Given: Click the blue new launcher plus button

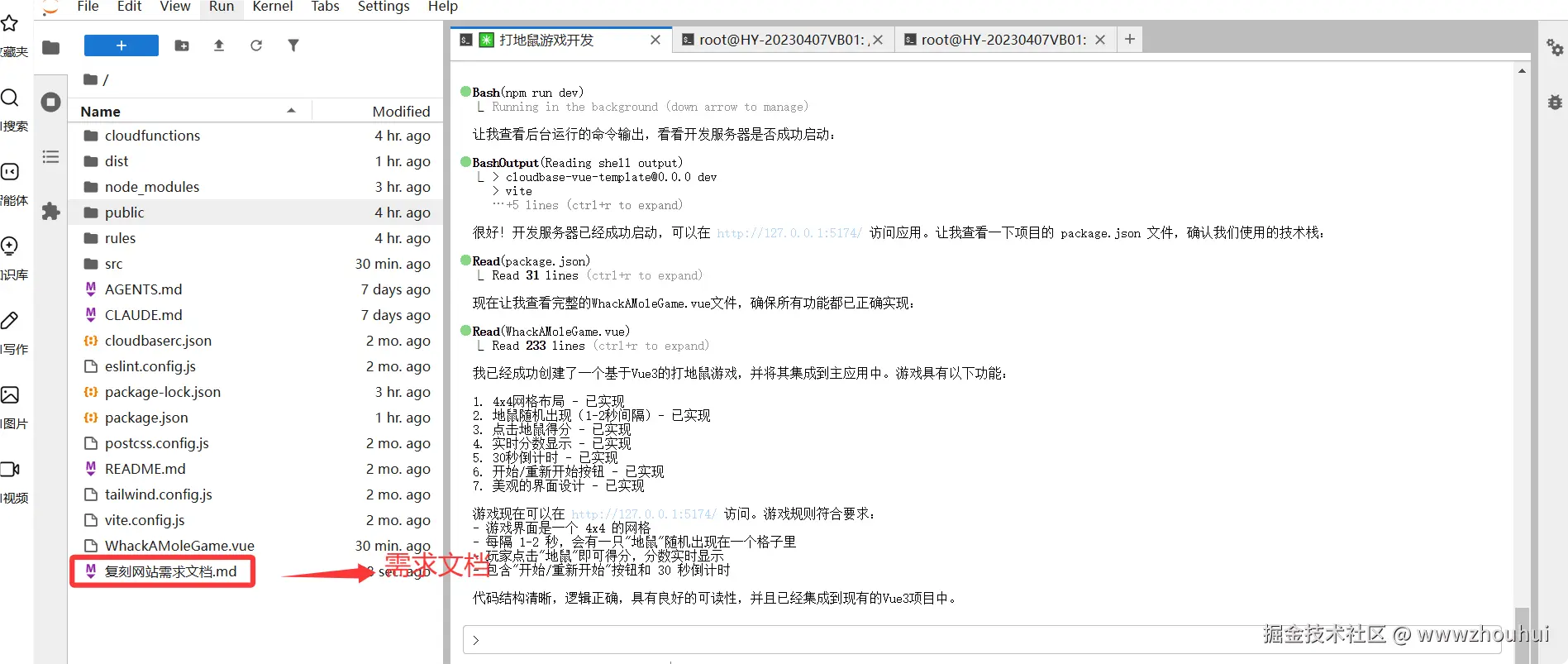Looking at the screenshot, I should tap(122, 45).
